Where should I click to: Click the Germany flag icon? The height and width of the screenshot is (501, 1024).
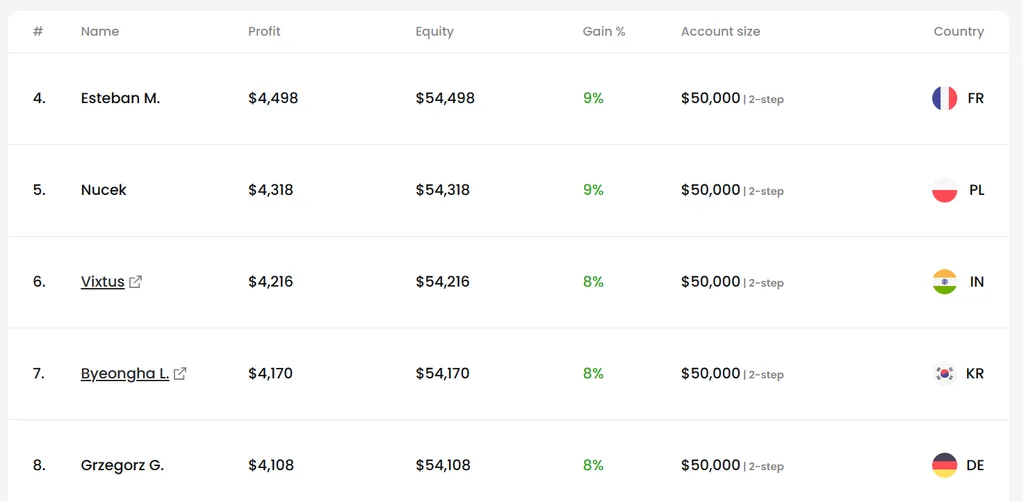(944, 466)
